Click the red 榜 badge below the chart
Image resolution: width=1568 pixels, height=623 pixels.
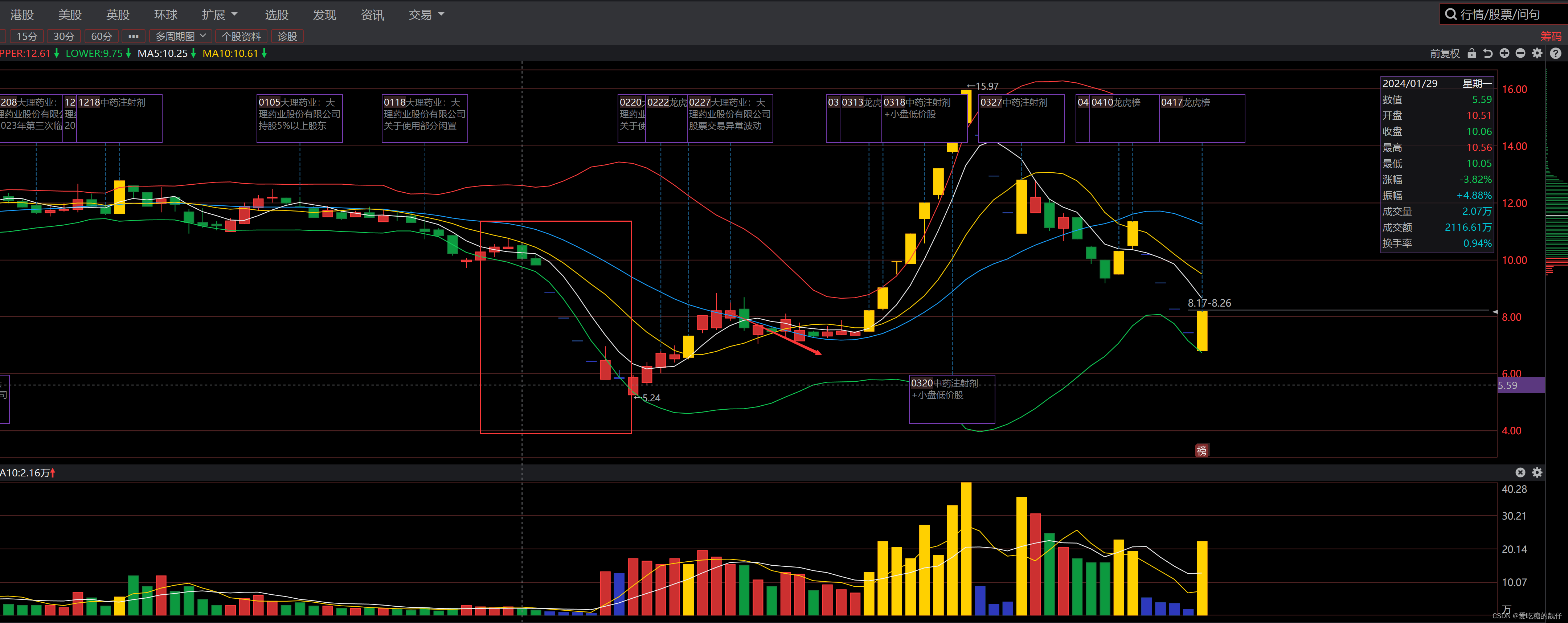(1201, 450)
